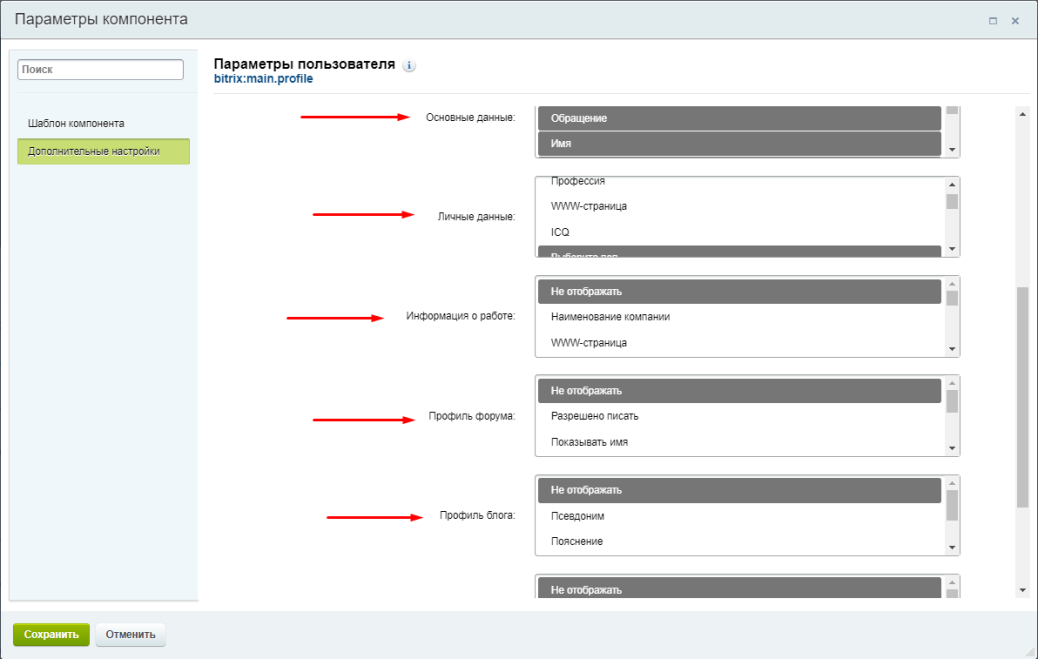Image resolution: width=1038 pixels, height=659 pixels.
Task: Click the Отменить button
Action: tap(130, 634)
